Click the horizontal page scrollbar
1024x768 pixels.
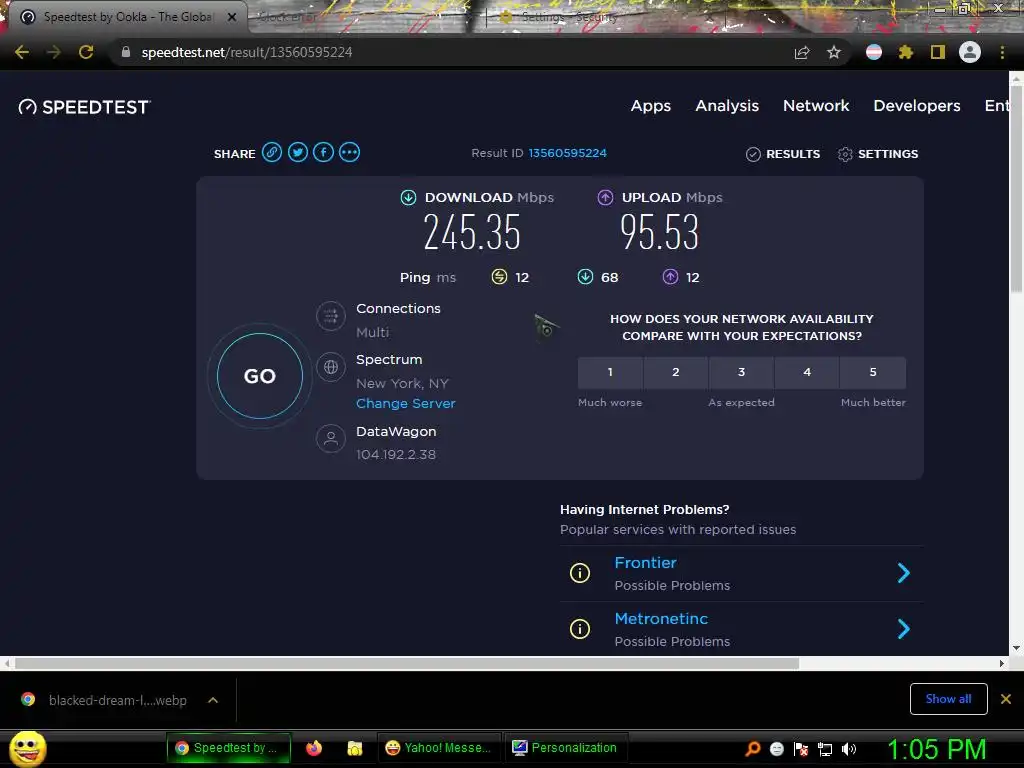click(407, 664)
